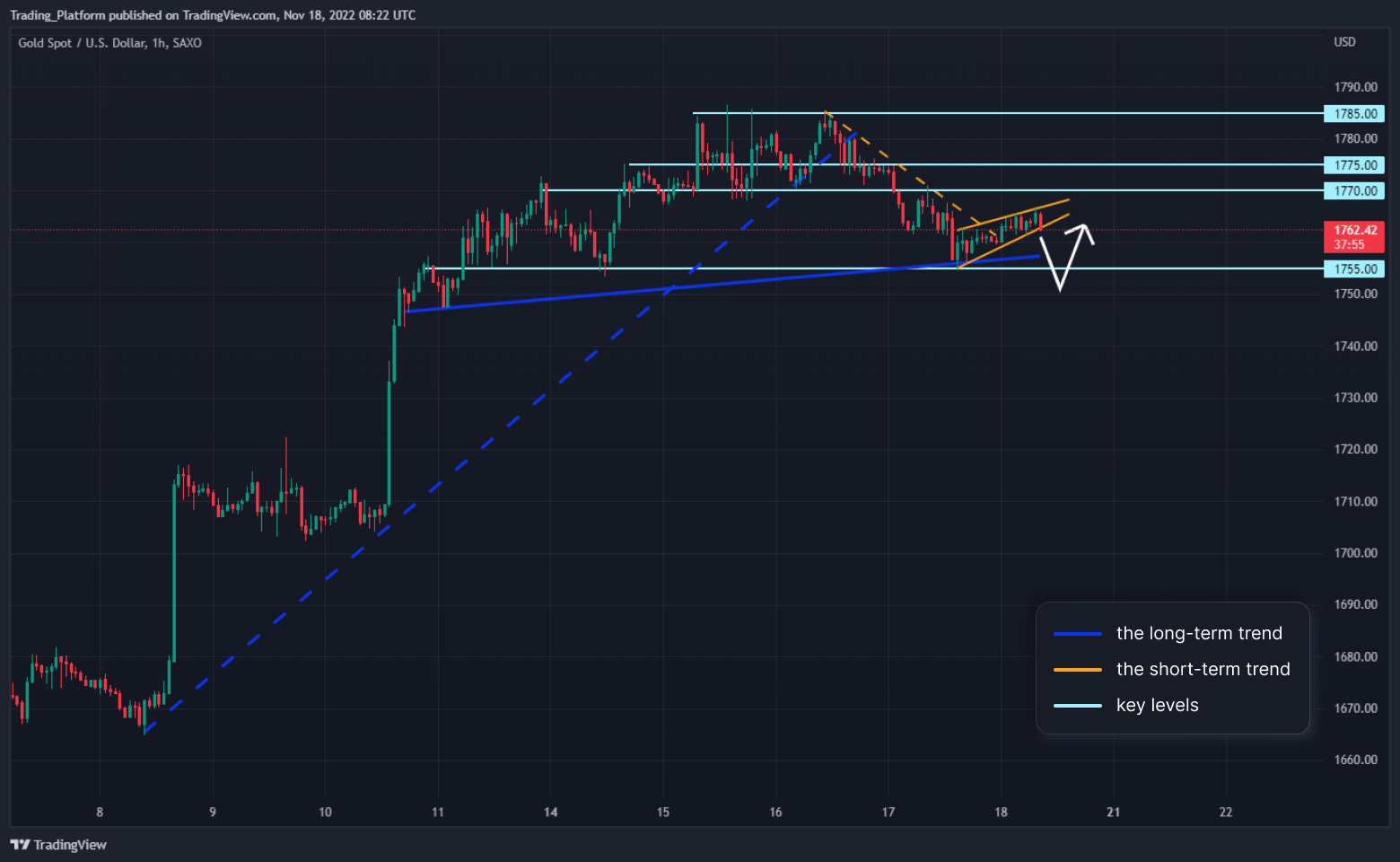
Task: Click date label 15 on time axis
Action: [x=663, y=813]
